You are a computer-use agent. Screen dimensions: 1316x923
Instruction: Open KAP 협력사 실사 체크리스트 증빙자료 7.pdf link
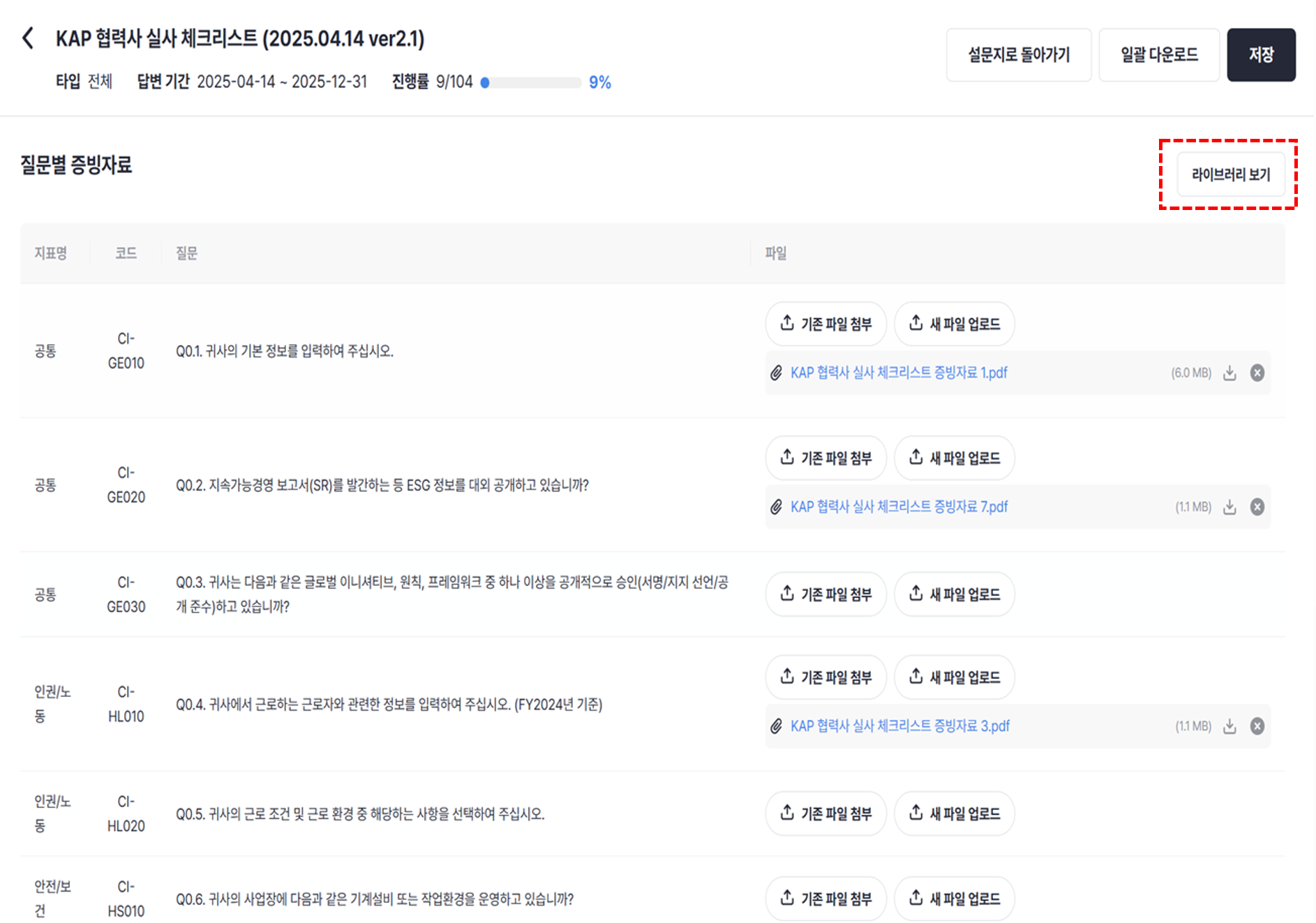pos(899,507)
